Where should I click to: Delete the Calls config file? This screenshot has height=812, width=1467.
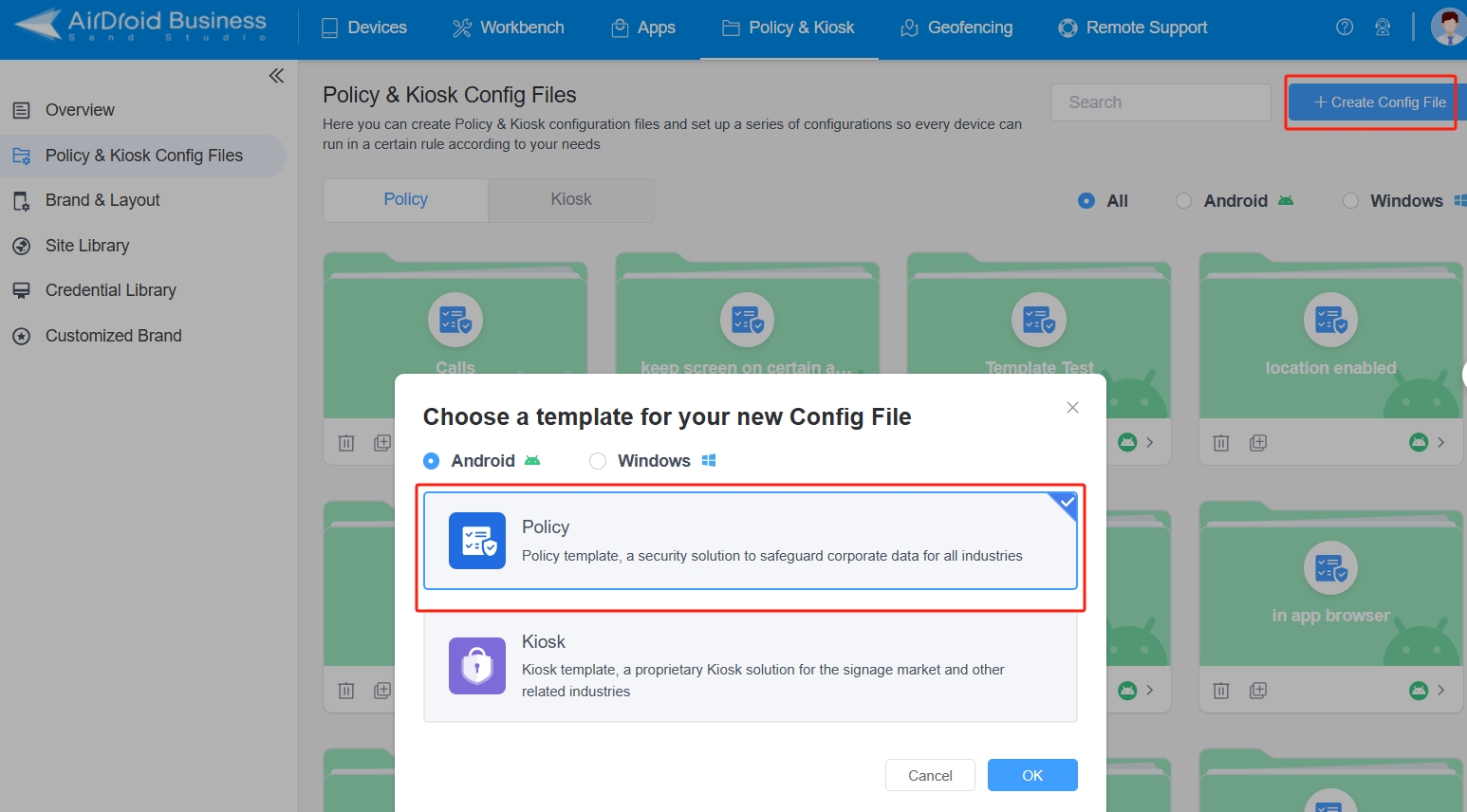pyautogui.click(x=346, y=443)
